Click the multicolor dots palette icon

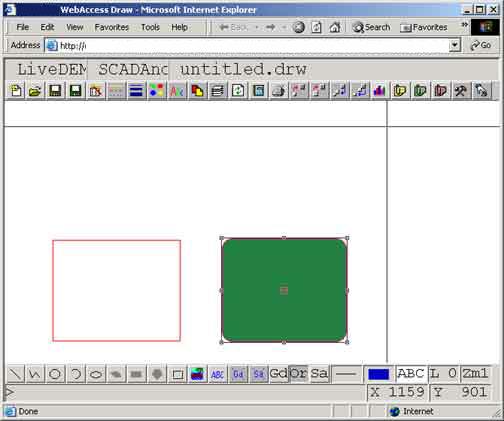point(157,91)
